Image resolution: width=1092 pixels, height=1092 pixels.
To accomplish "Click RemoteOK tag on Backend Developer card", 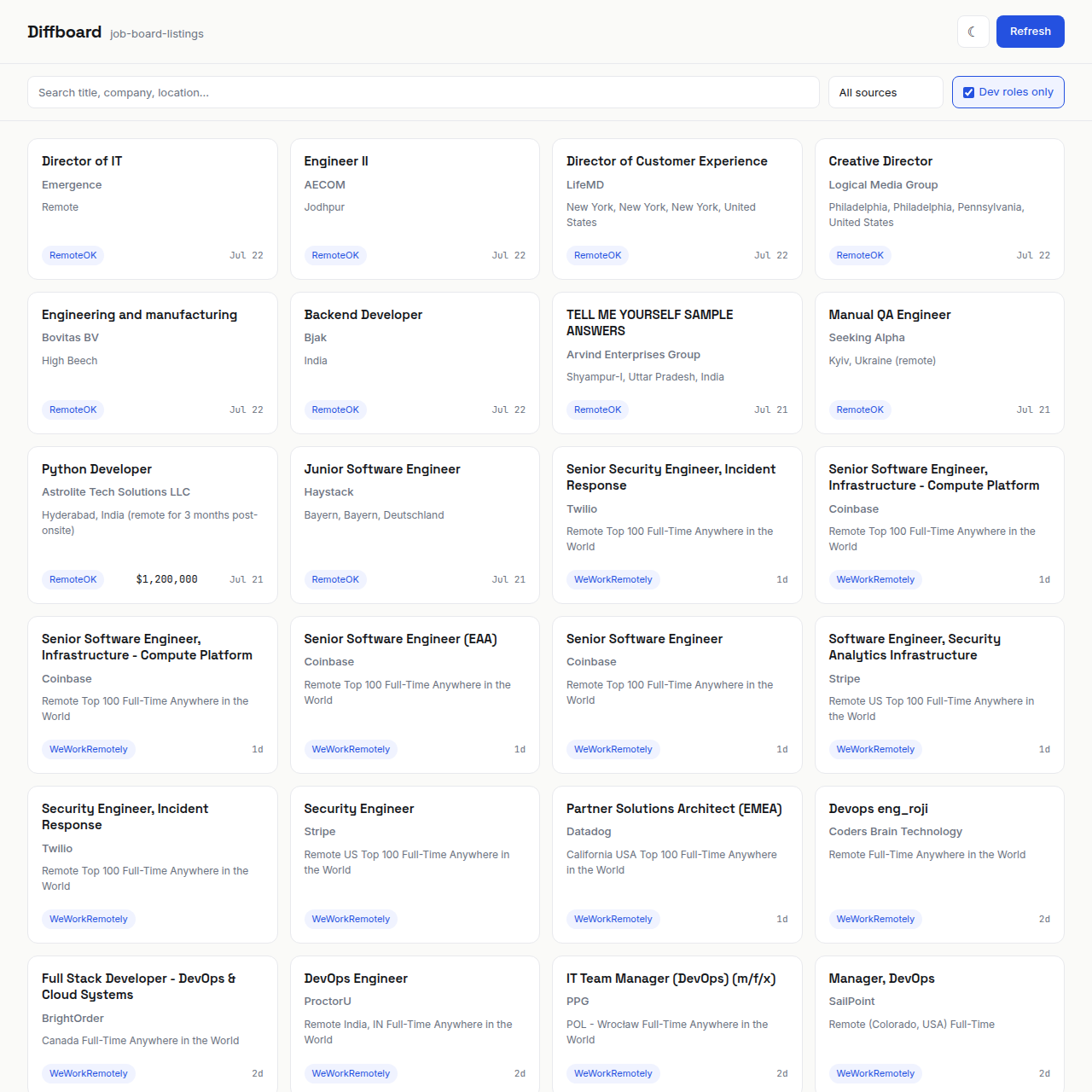I will [x=335, y=409].
